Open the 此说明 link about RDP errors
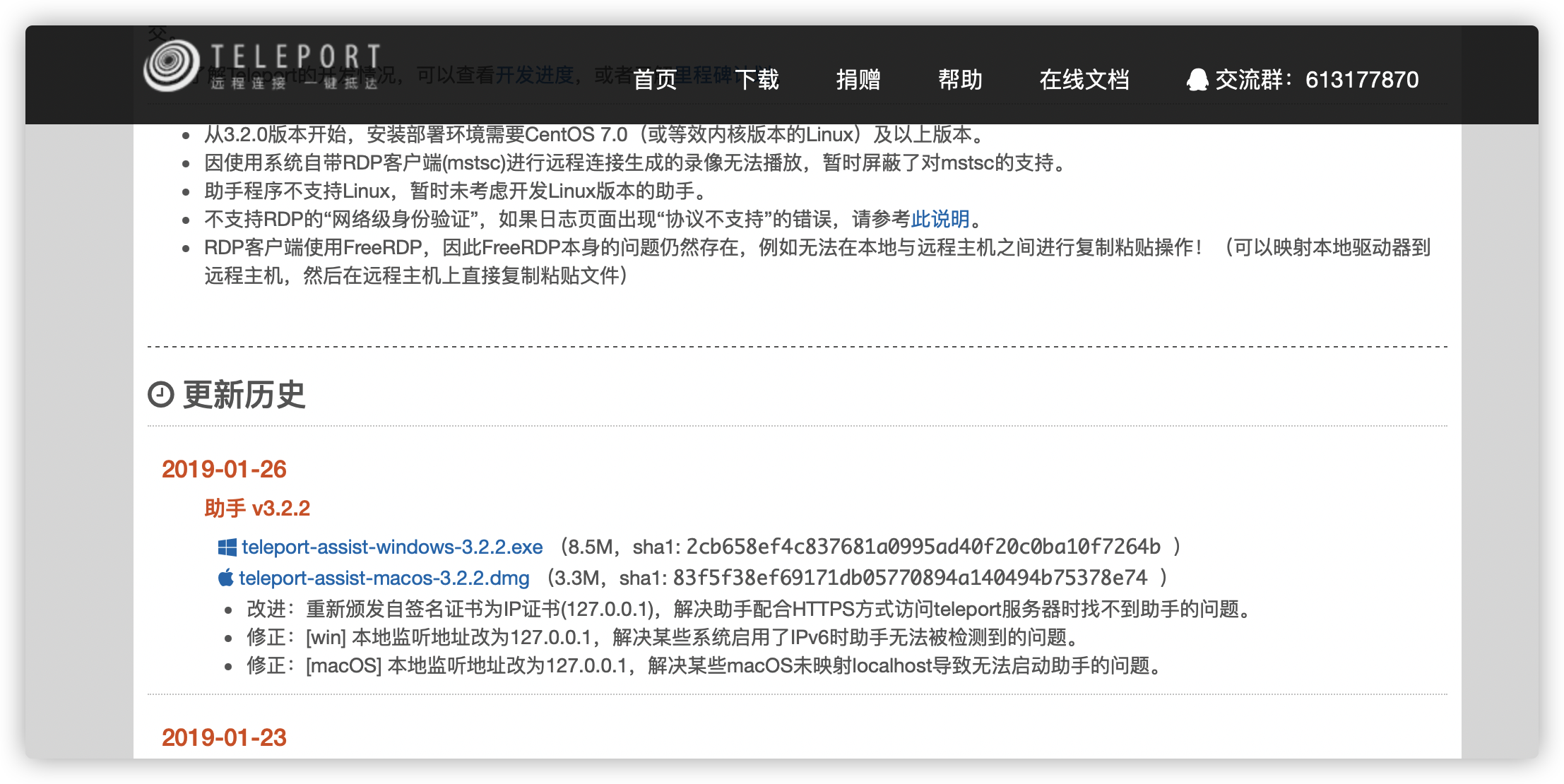This screenshot has width=1564, height=784. 940,220
